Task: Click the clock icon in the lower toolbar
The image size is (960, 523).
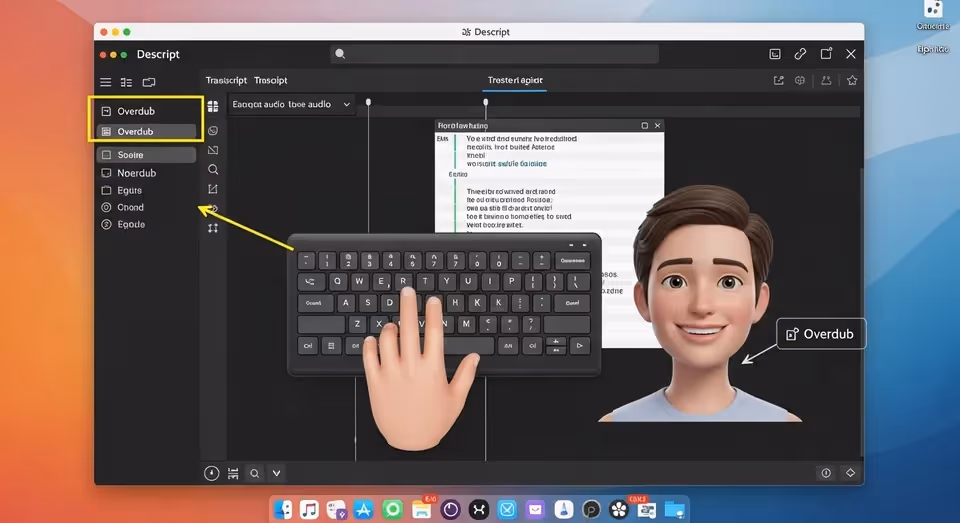Action: tap(211, 473)
